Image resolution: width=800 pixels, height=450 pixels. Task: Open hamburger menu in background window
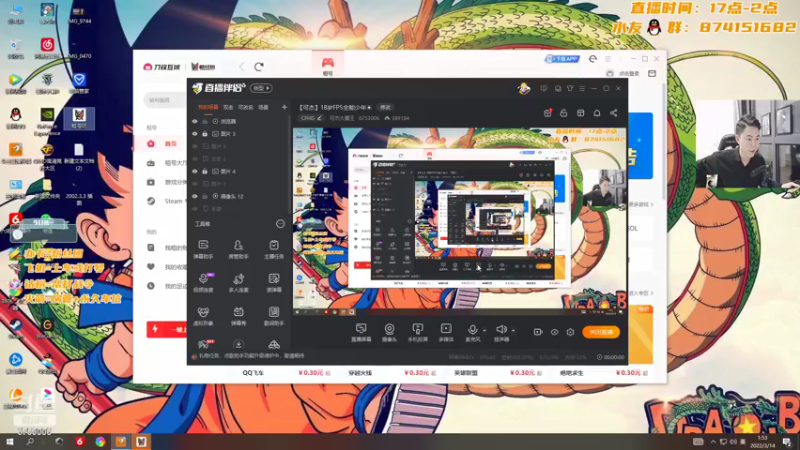click(x=608, y=59)
